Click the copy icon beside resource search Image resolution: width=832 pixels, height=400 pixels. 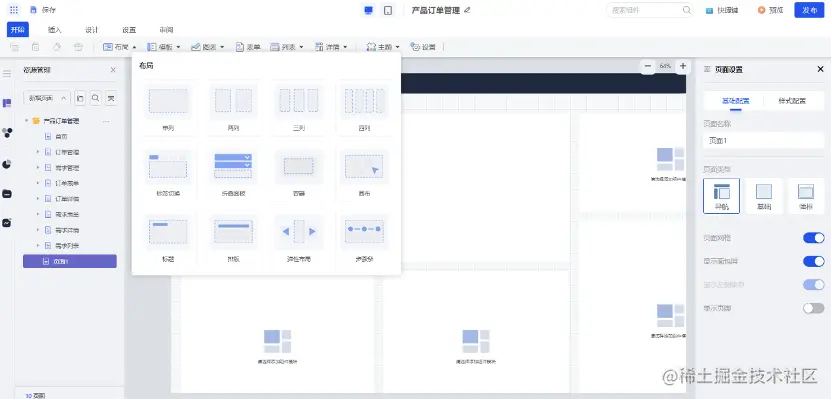tap(80, 98)
